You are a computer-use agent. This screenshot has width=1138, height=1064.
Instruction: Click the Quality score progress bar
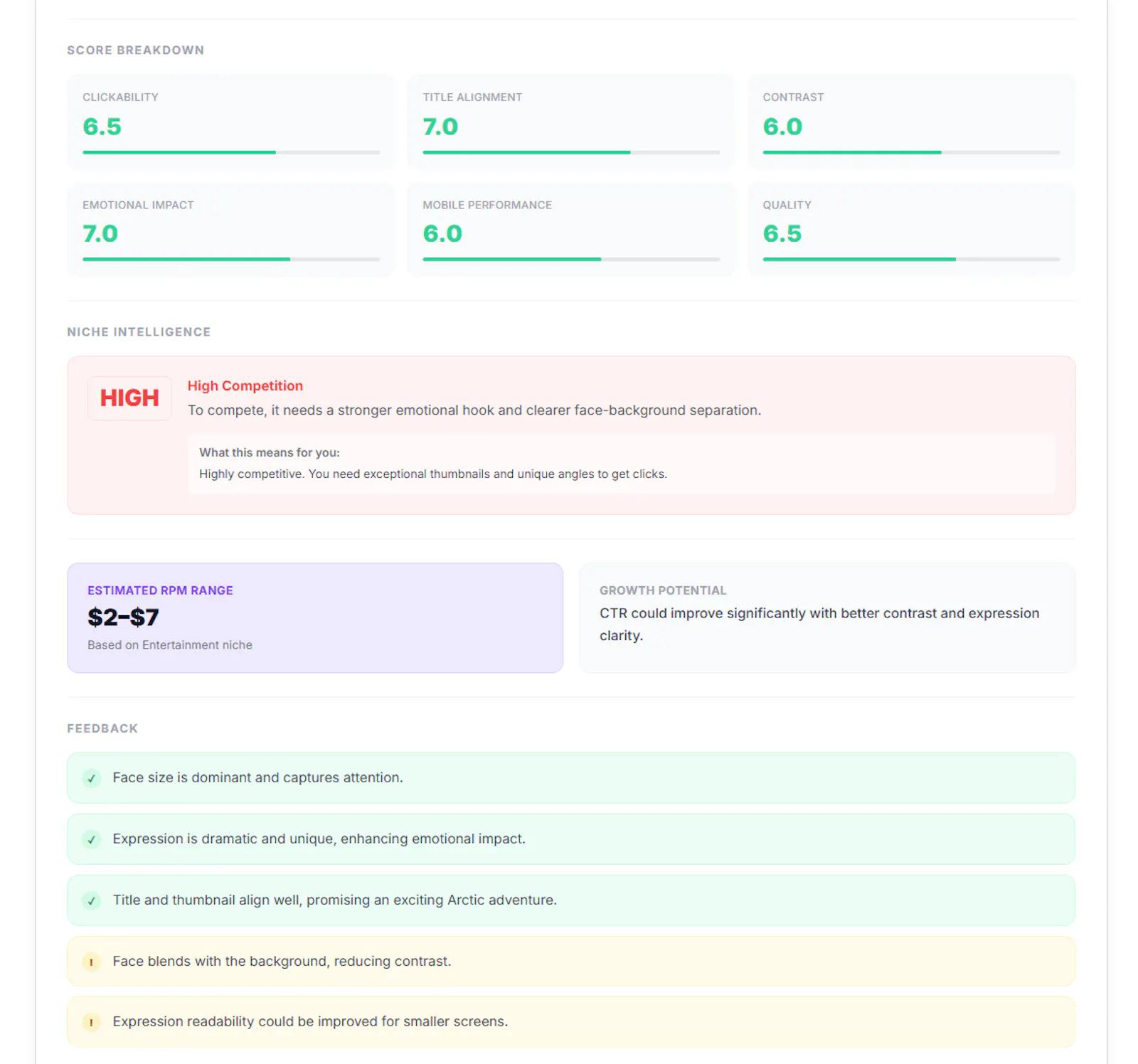[911, 260]
